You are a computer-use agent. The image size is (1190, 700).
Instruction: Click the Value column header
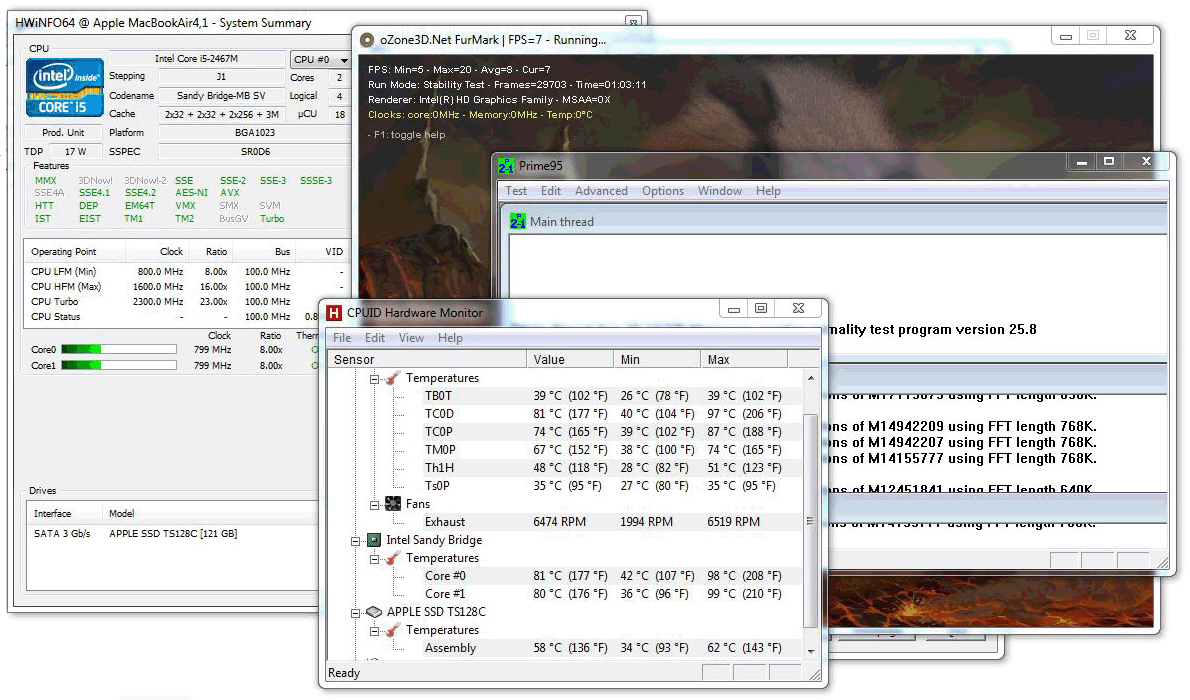point(570,359)
